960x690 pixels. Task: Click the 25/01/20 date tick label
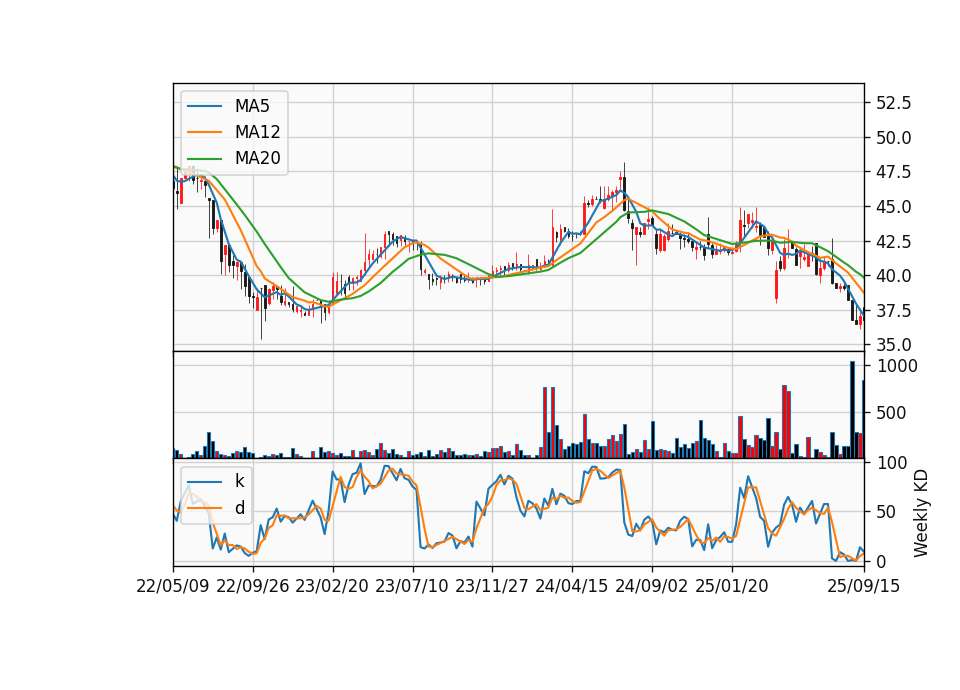tap(732, 586)
